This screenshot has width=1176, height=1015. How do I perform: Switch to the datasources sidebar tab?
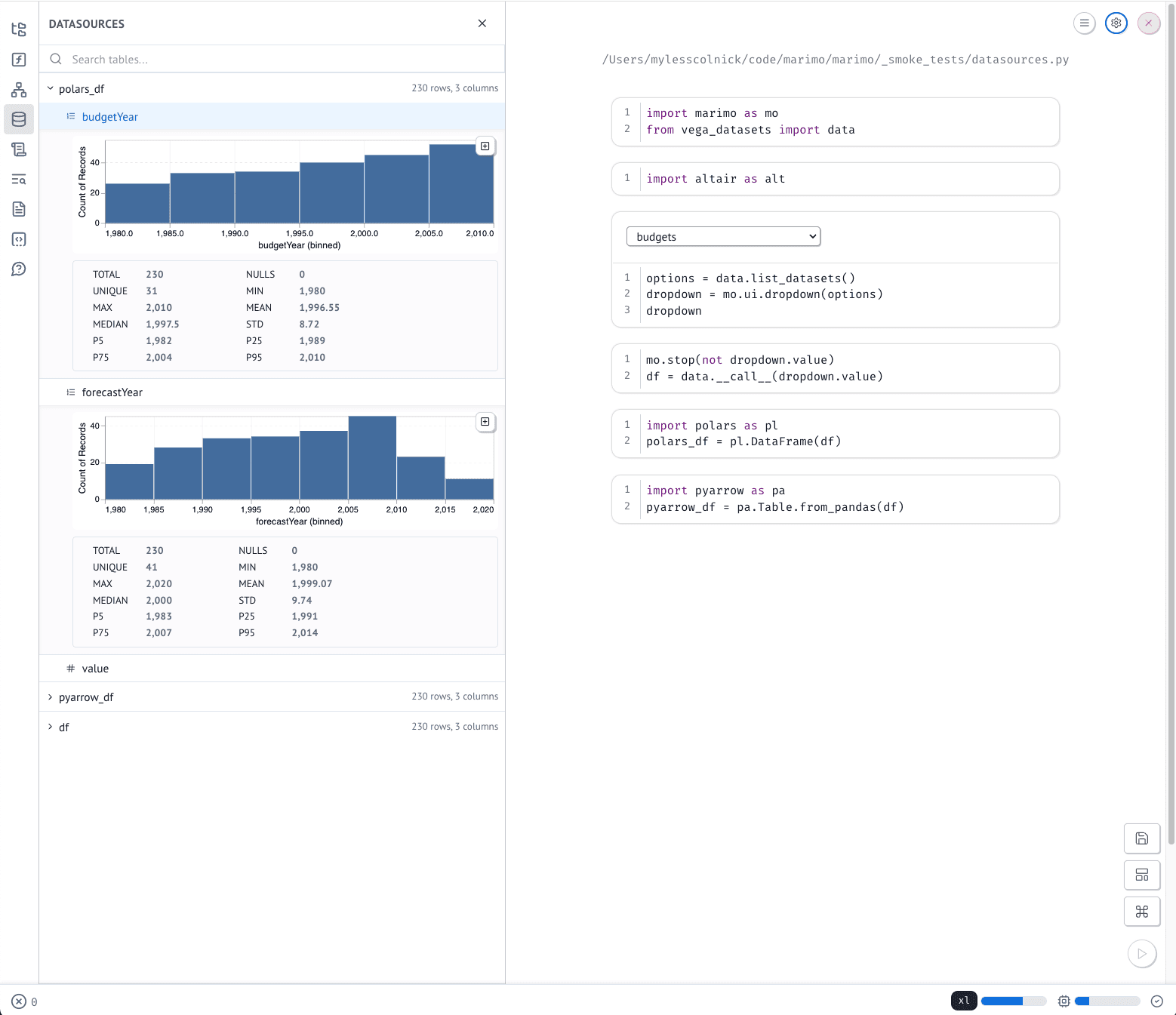(x=19, y=119)
